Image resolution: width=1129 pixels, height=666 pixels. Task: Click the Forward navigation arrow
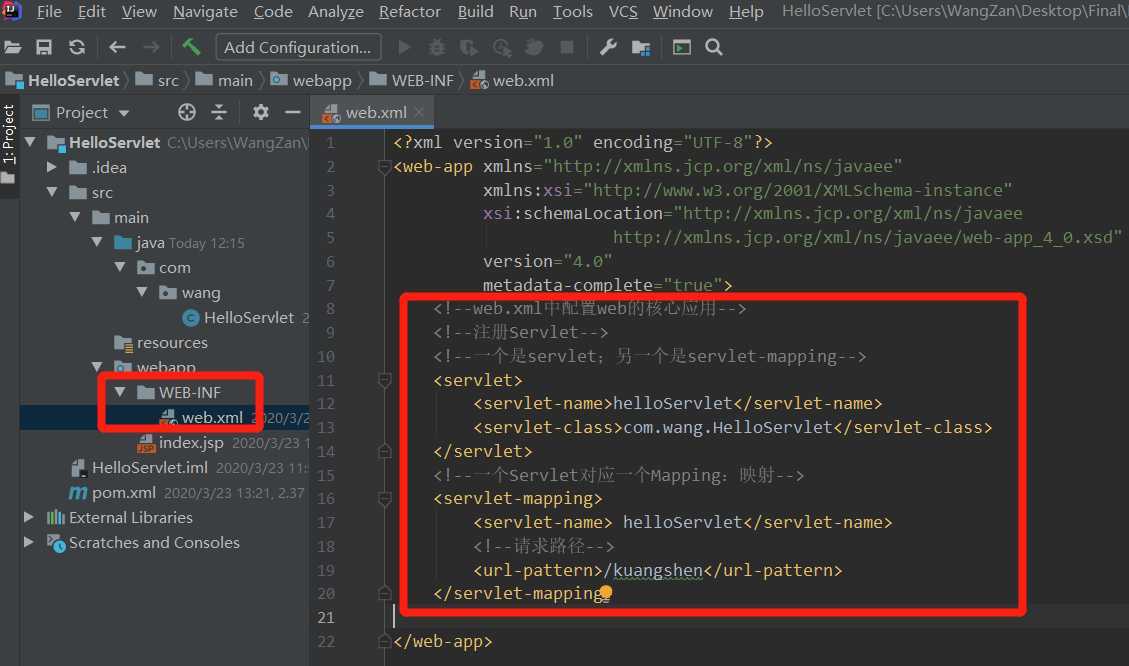coord(150,48)
